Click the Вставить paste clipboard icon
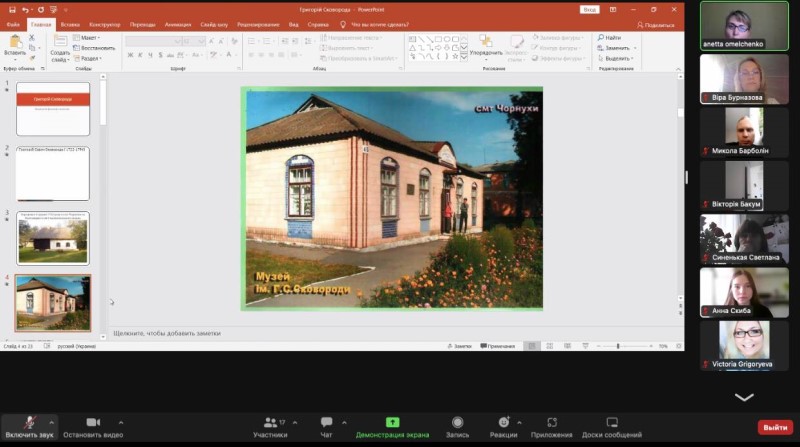This screenshot has width=800, height=447. click(15, 42)
